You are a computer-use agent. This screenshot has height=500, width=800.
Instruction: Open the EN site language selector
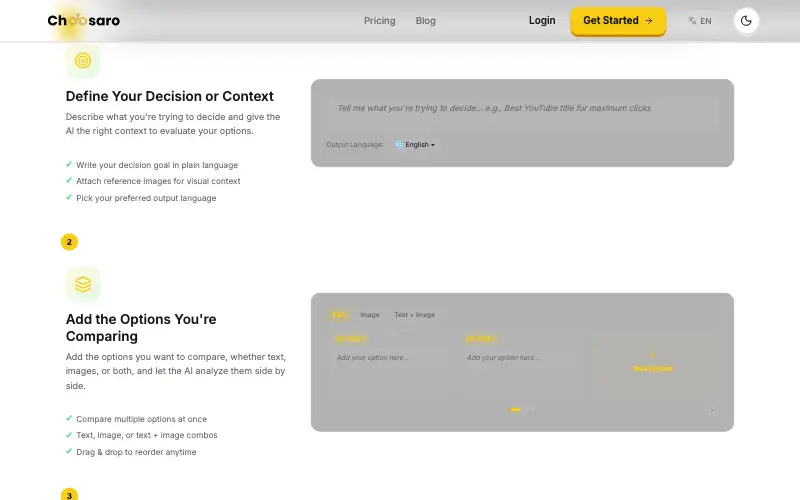(699, 21)
